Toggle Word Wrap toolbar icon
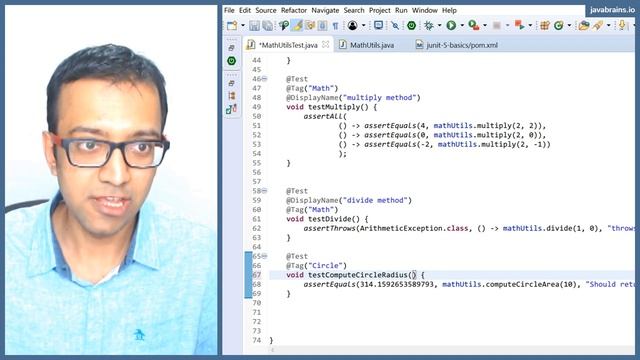 (x=310, y=26)
